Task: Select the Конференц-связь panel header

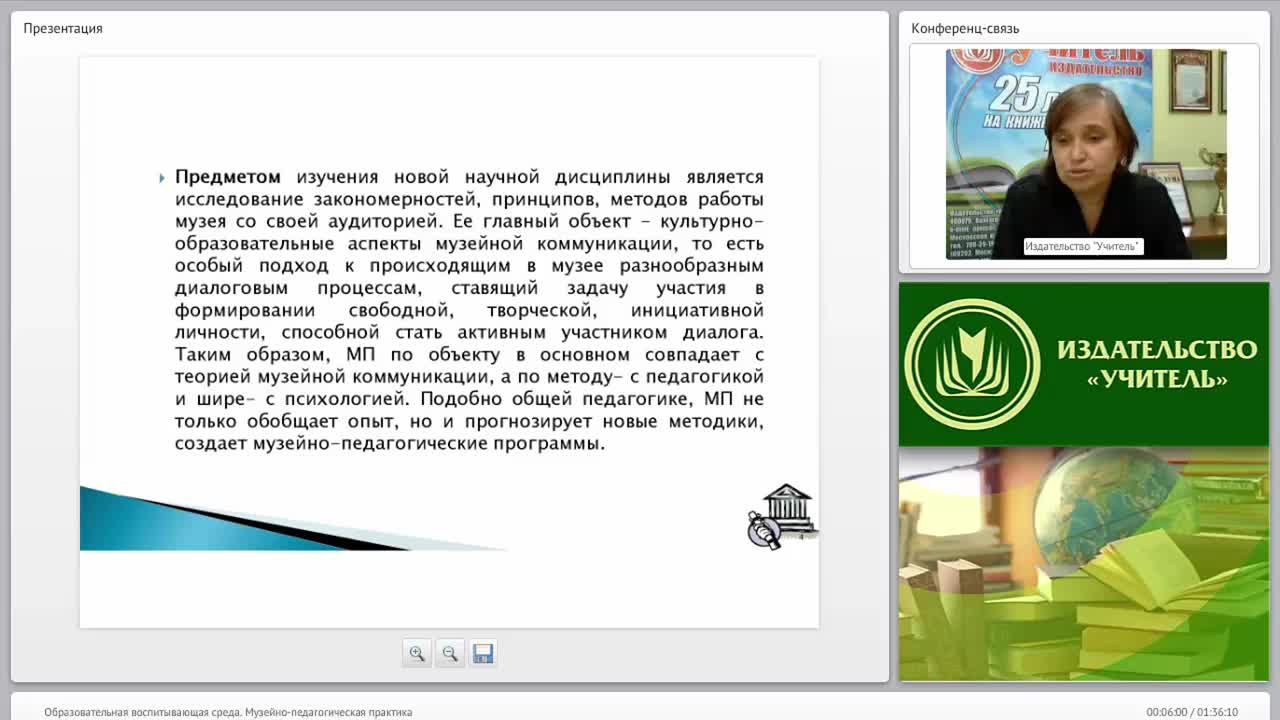Action: click(x=965, y=28)
